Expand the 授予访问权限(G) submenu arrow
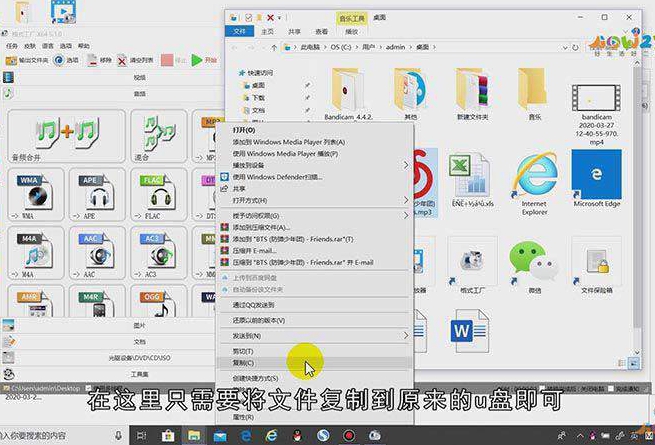The image size is (655, 445). (x=406, y=216)
